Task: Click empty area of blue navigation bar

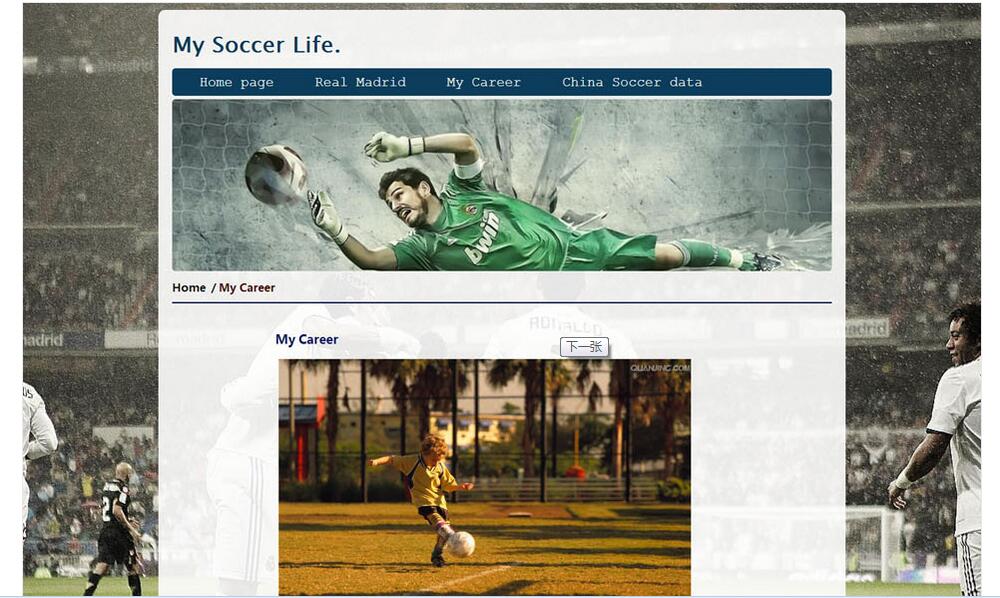Action: [765, 82]
